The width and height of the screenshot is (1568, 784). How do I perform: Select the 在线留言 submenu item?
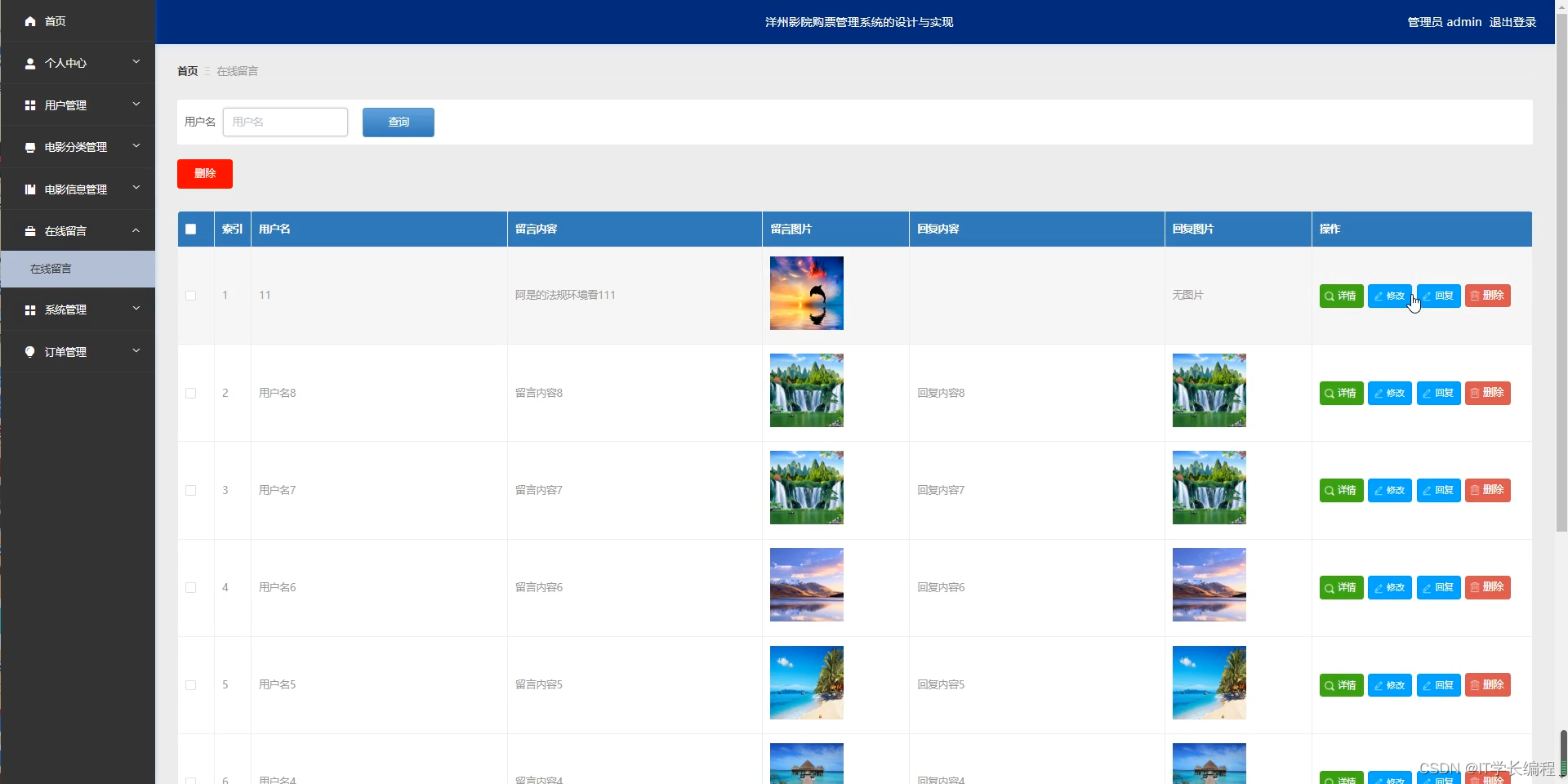[x=78, y=269]
